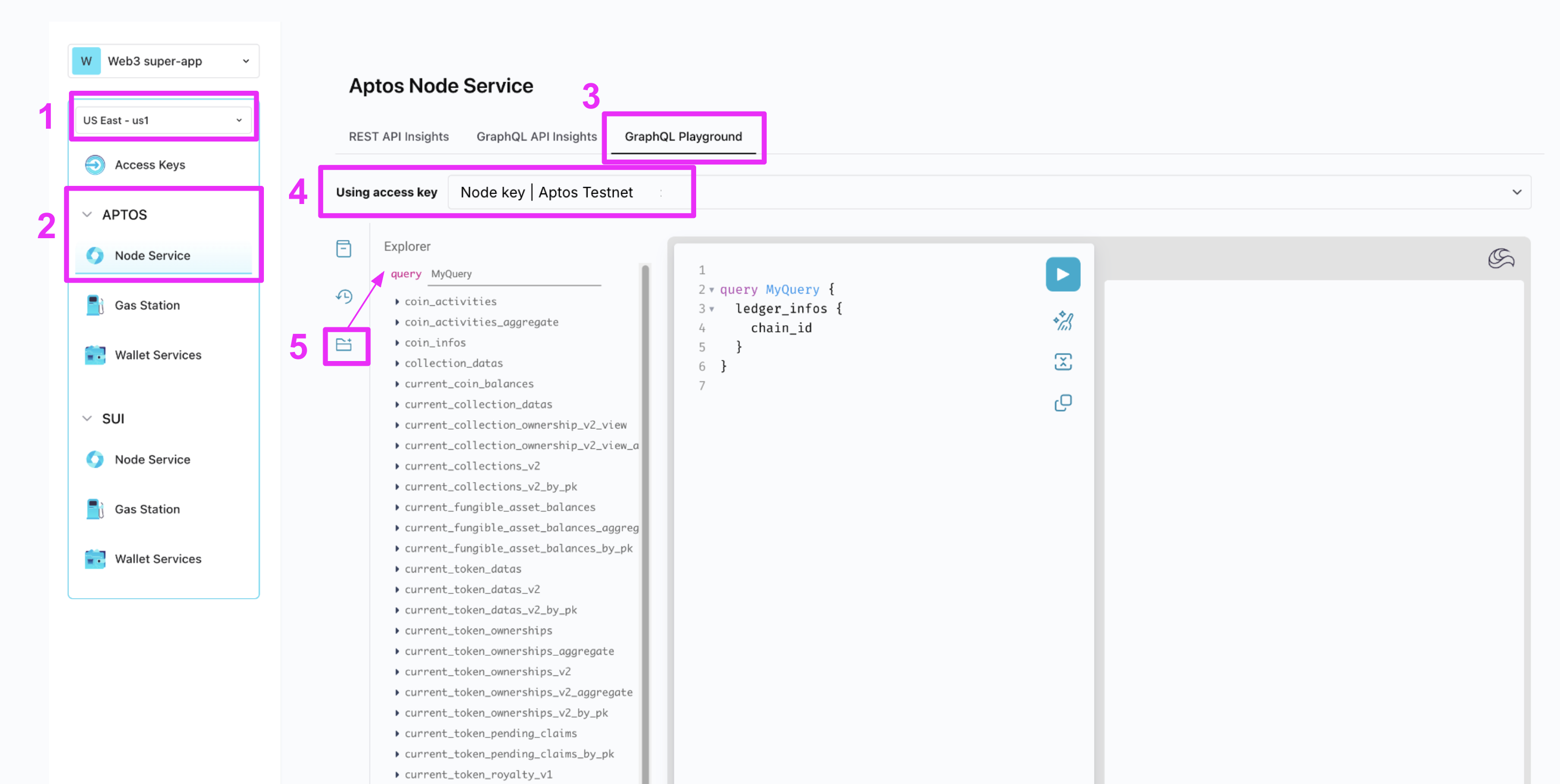Open Aptos Gas Station
1560x784 pixels.
(x=147, y=305)
